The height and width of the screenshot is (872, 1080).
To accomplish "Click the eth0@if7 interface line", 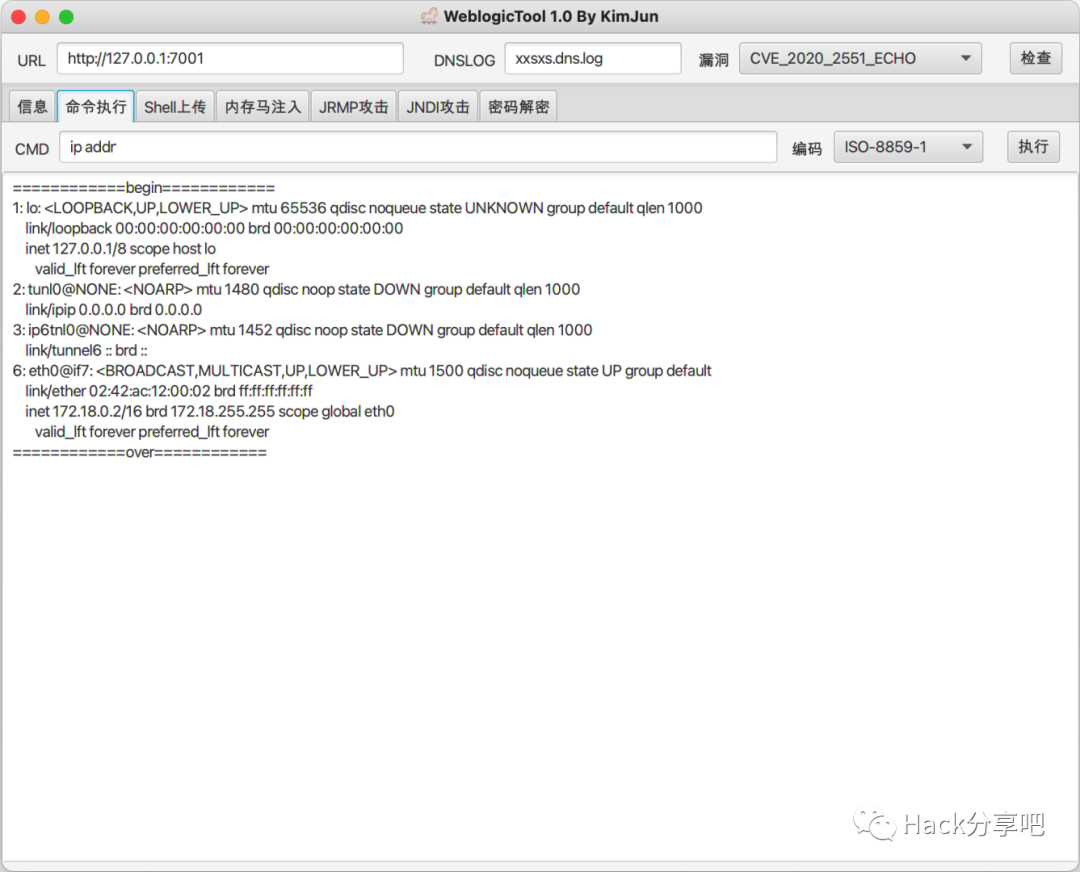I will (362, 371).
